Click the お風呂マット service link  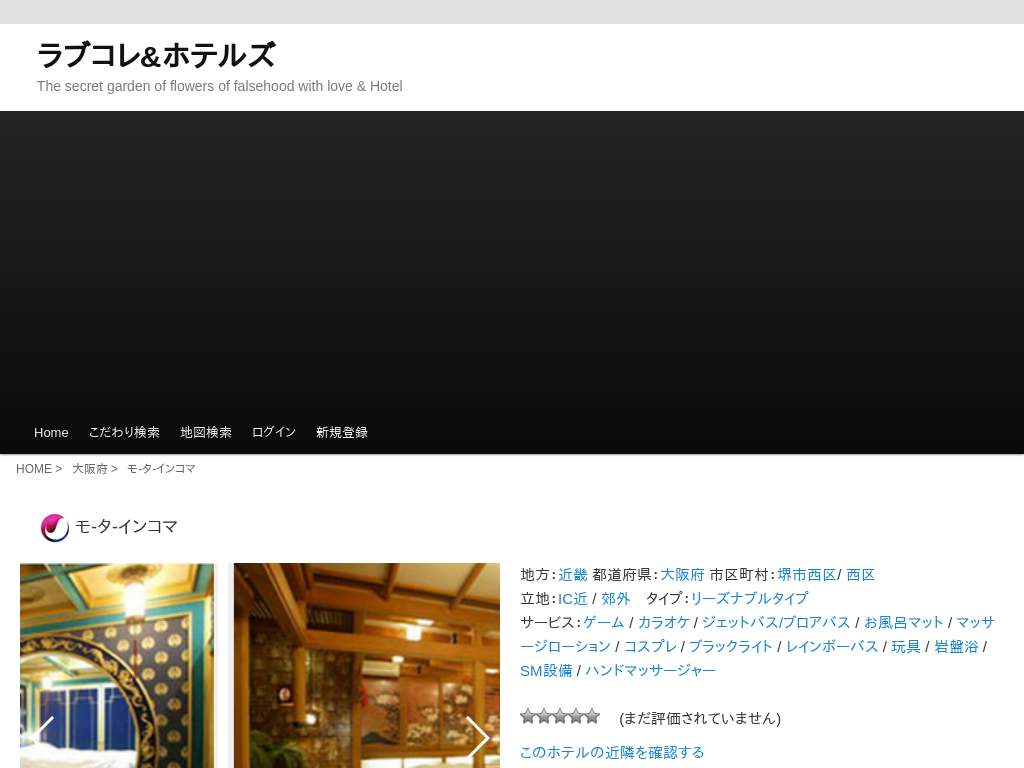[904, 623]
